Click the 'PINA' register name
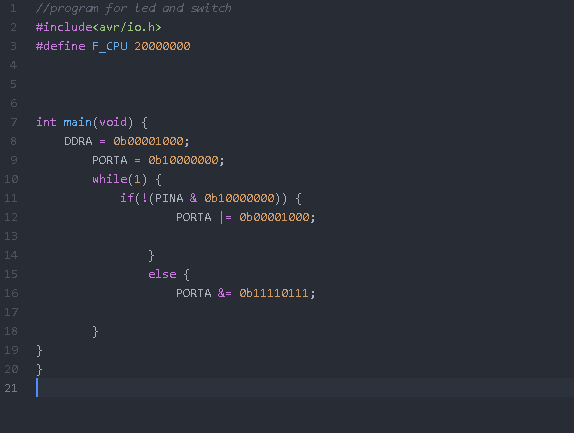The width and height of the screenshot is (574, 433). click(169, 198)
